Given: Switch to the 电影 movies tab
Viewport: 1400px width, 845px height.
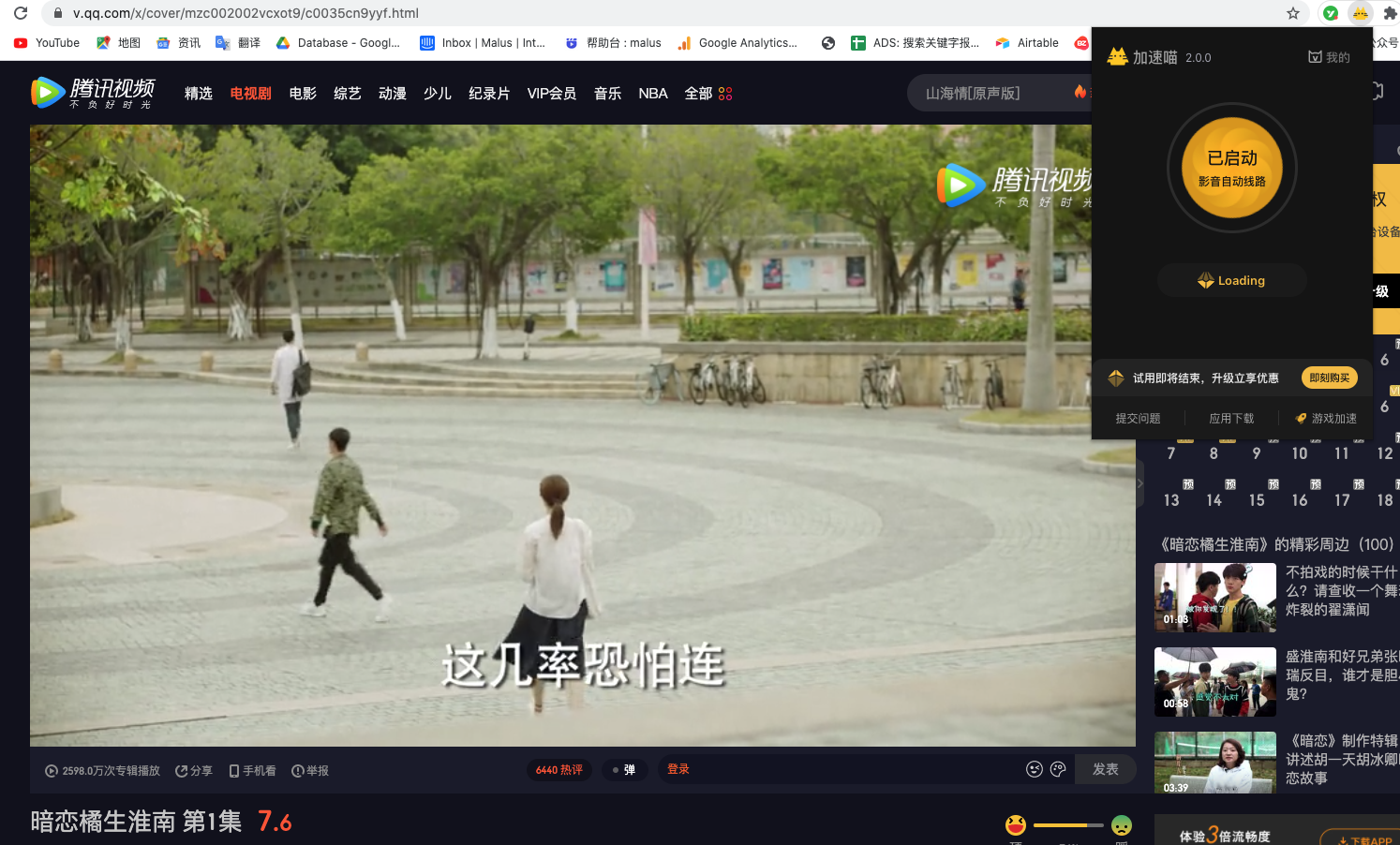Looking at the screenshot, I should point(303,94).
